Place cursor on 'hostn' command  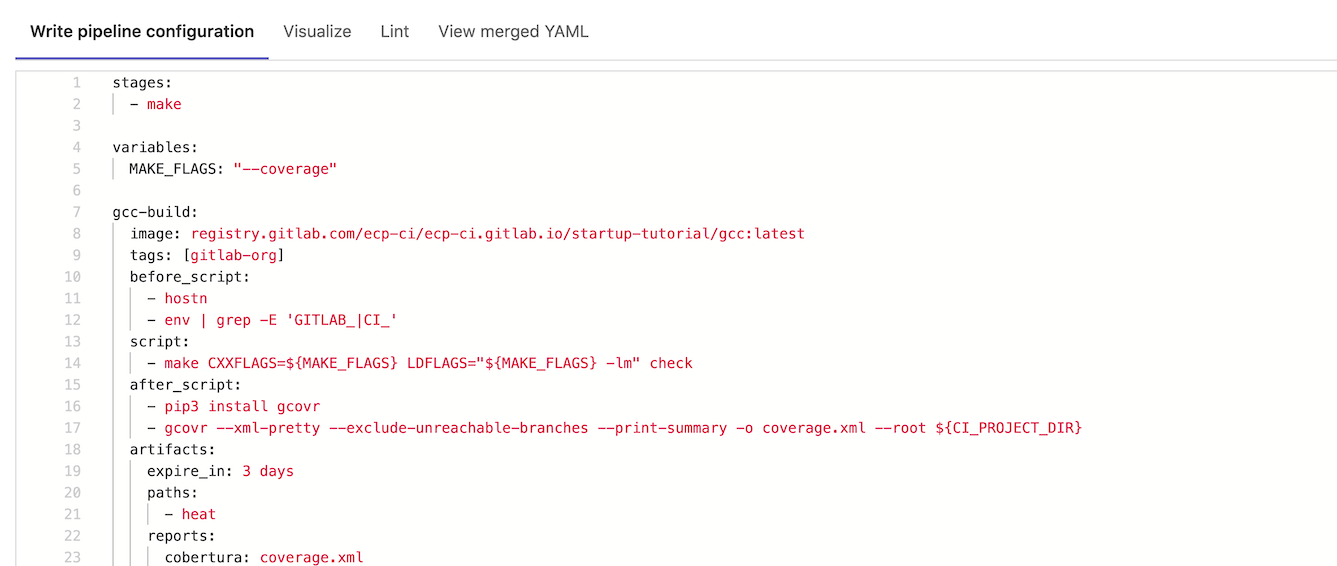[186, 298]
